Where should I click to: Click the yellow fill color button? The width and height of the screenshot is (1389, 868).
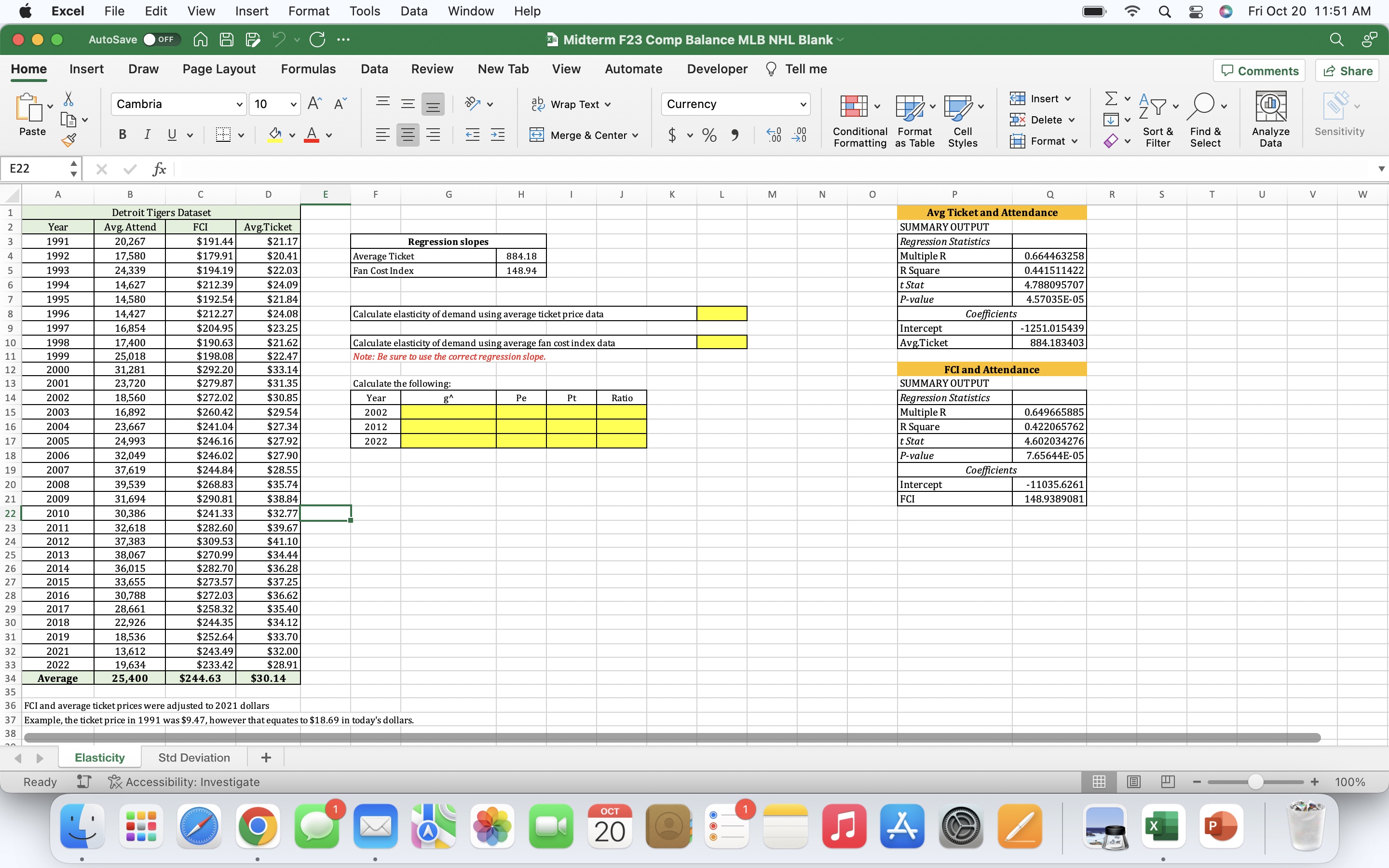click(x=275, y=135)
